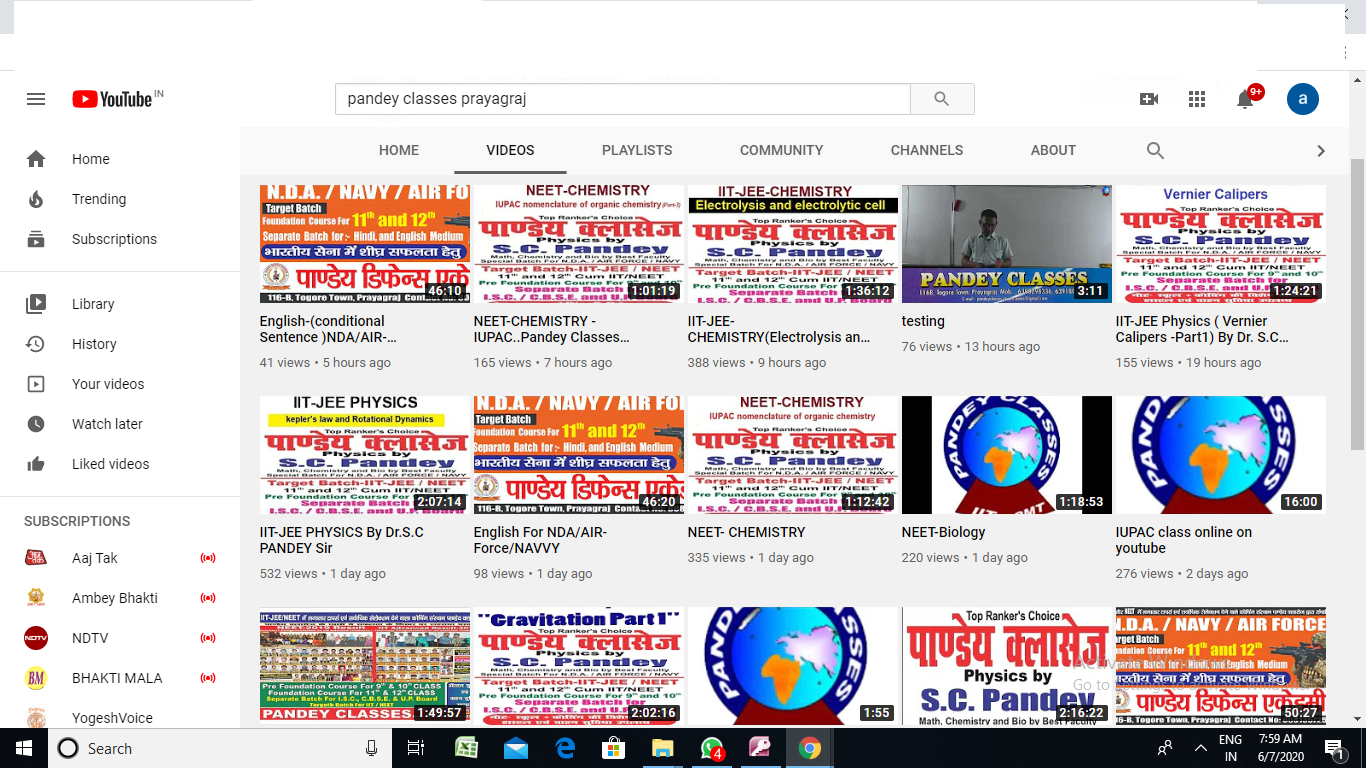The width and height of the screenshot is (1366, 768).
Task: Open the hamburger guide menu
Action: tap(36, 99)
